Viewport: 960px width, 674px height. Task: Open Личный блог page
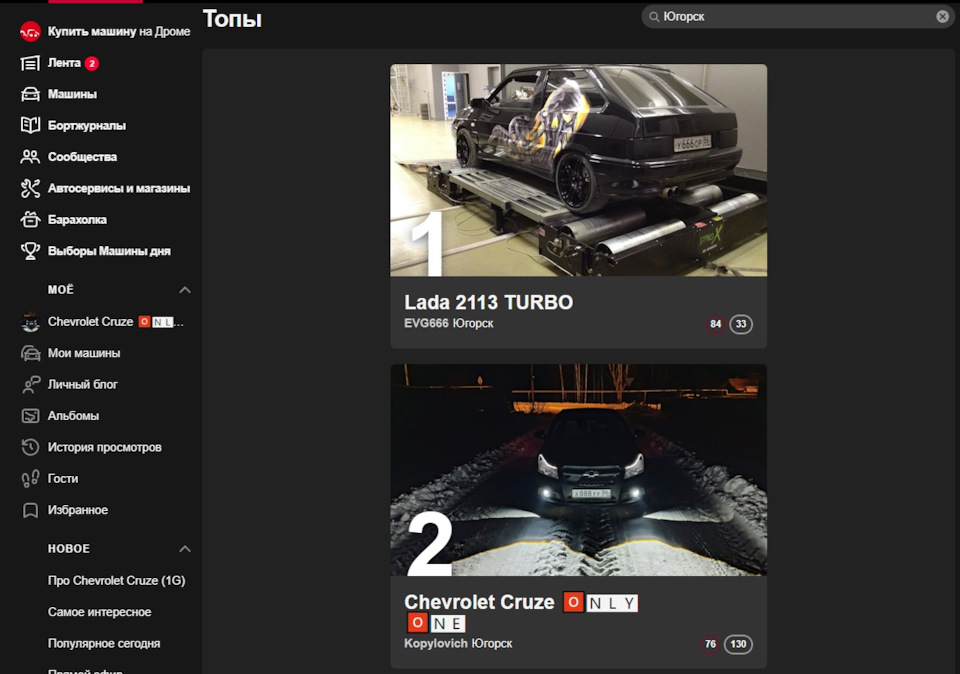pyautogui.click(x=83, y=384)
